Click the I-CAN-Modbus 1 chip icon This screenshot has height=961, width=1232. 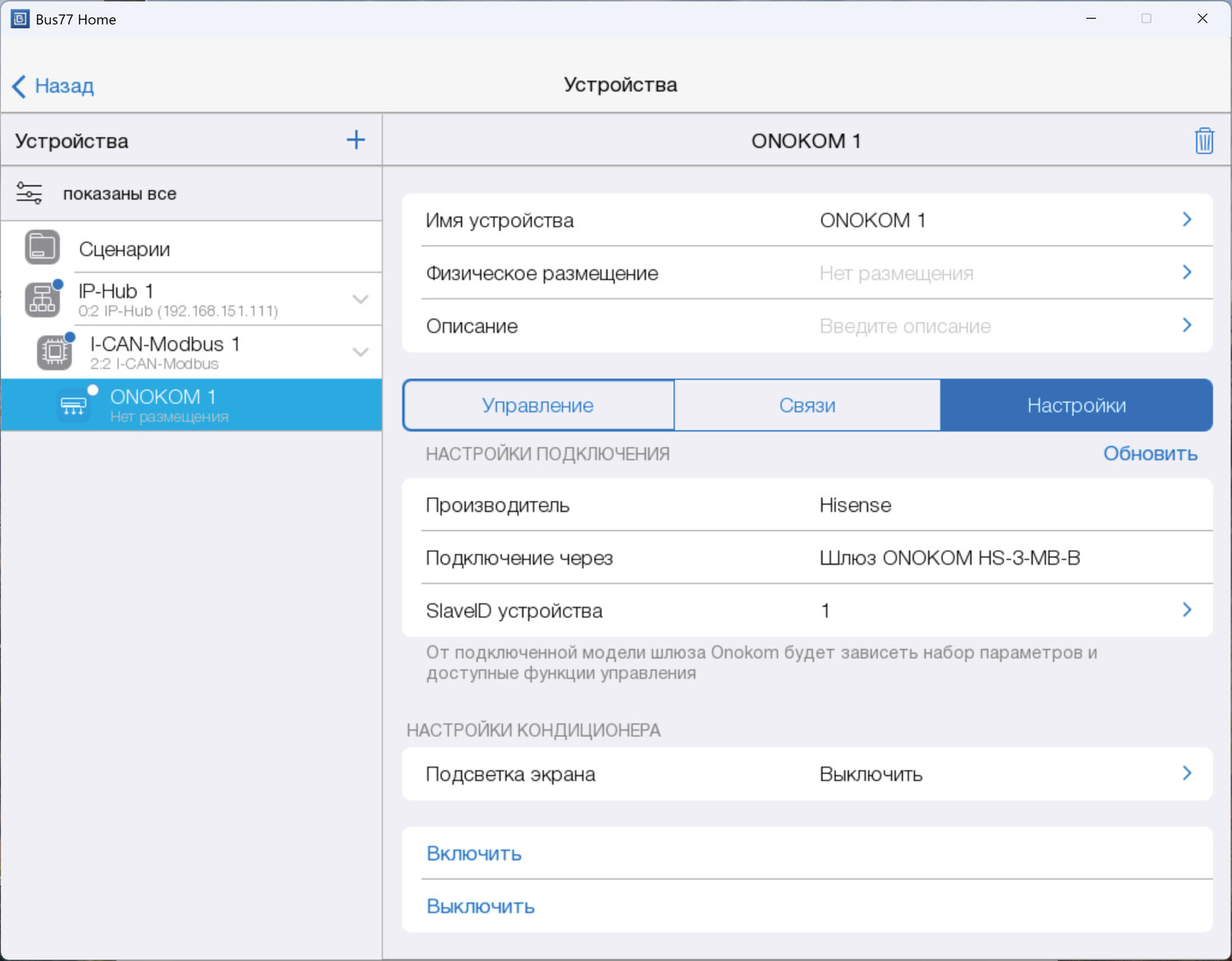(x=55, y=352)
